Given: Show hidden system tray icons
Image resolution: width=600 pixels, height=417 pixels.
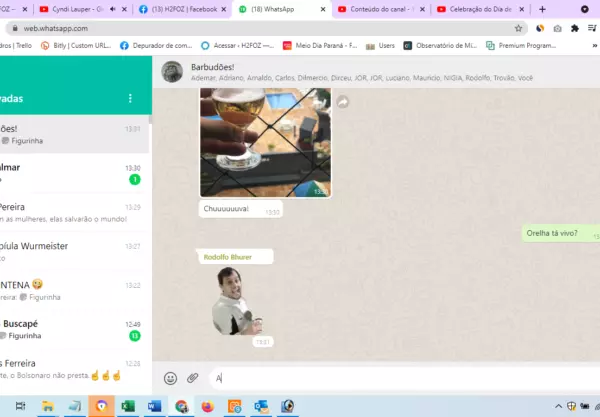Looking at the screenshot, I should (x=556, y=406).
